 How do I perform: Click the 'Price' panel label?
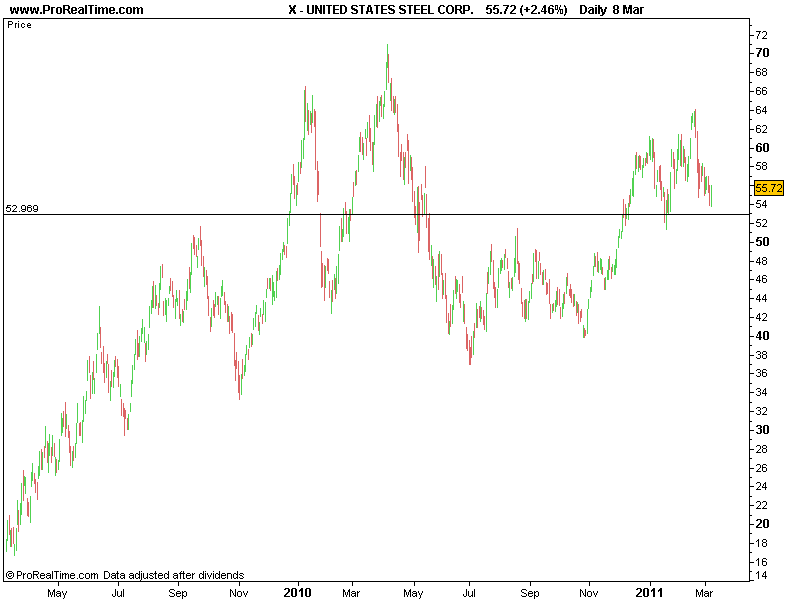[x=19, y=25]
